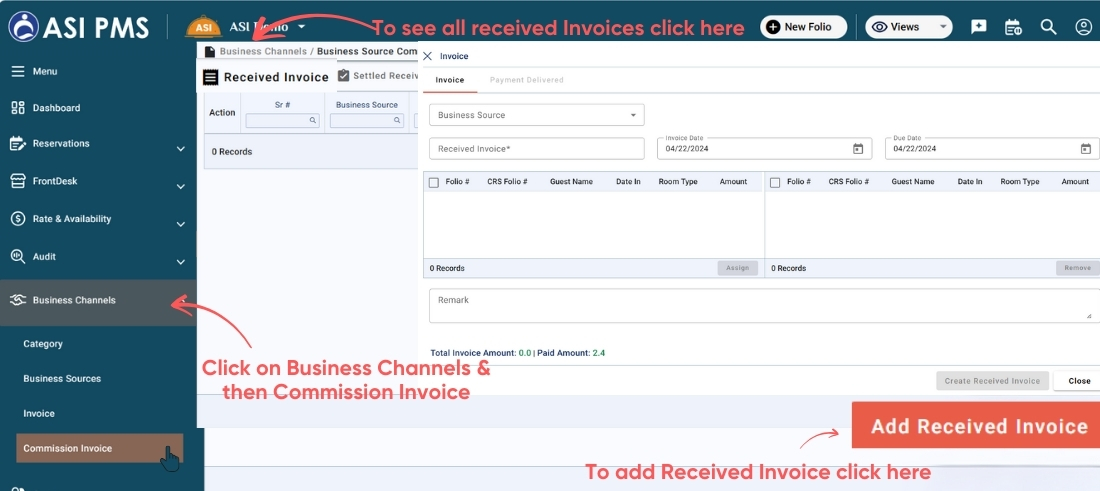
Task: Expand the Reservations sidebar section
Action: point(181,149)
